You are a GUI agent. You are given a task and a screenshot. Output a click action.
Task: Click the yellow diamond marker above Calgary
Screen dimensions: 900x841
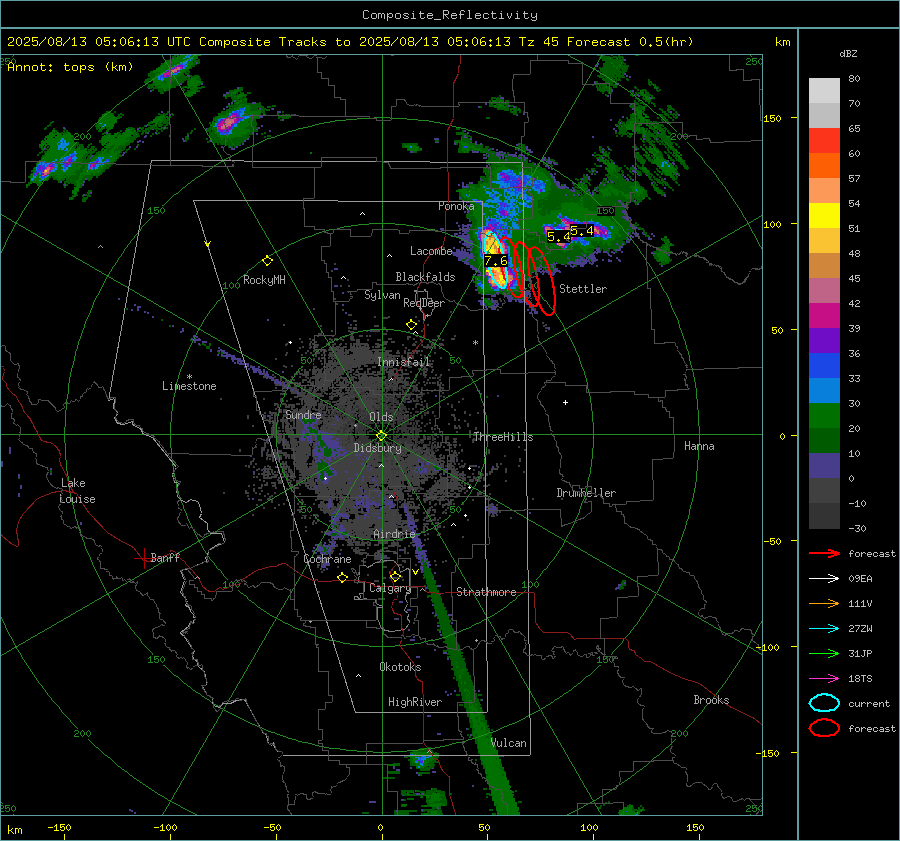coord(395,576)
